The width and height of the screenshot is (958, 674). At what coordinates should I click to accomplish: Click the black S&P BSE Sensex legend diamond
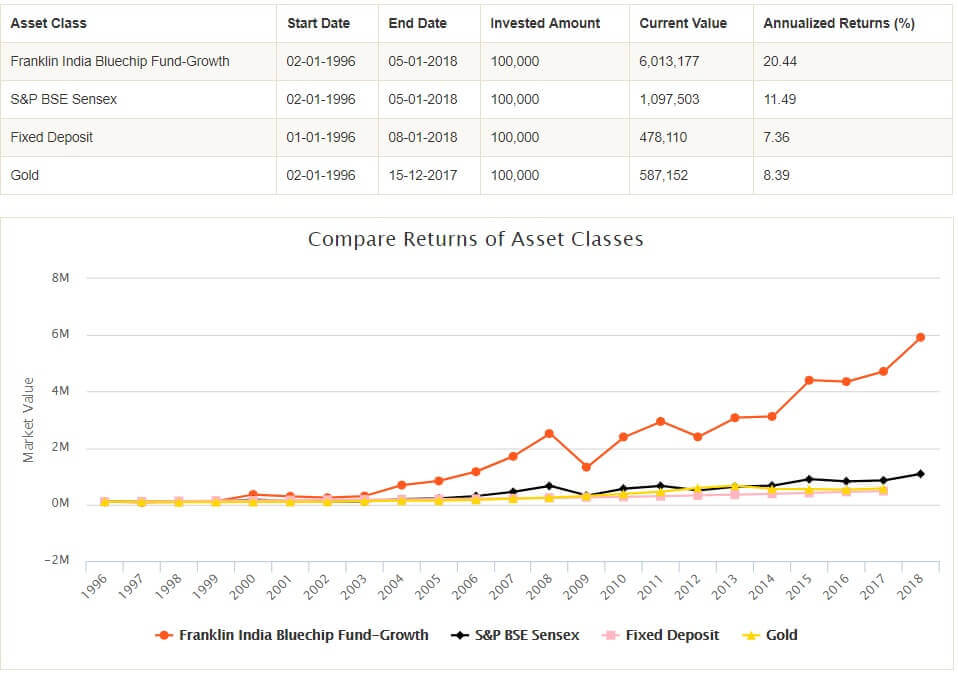pos(461,635)
